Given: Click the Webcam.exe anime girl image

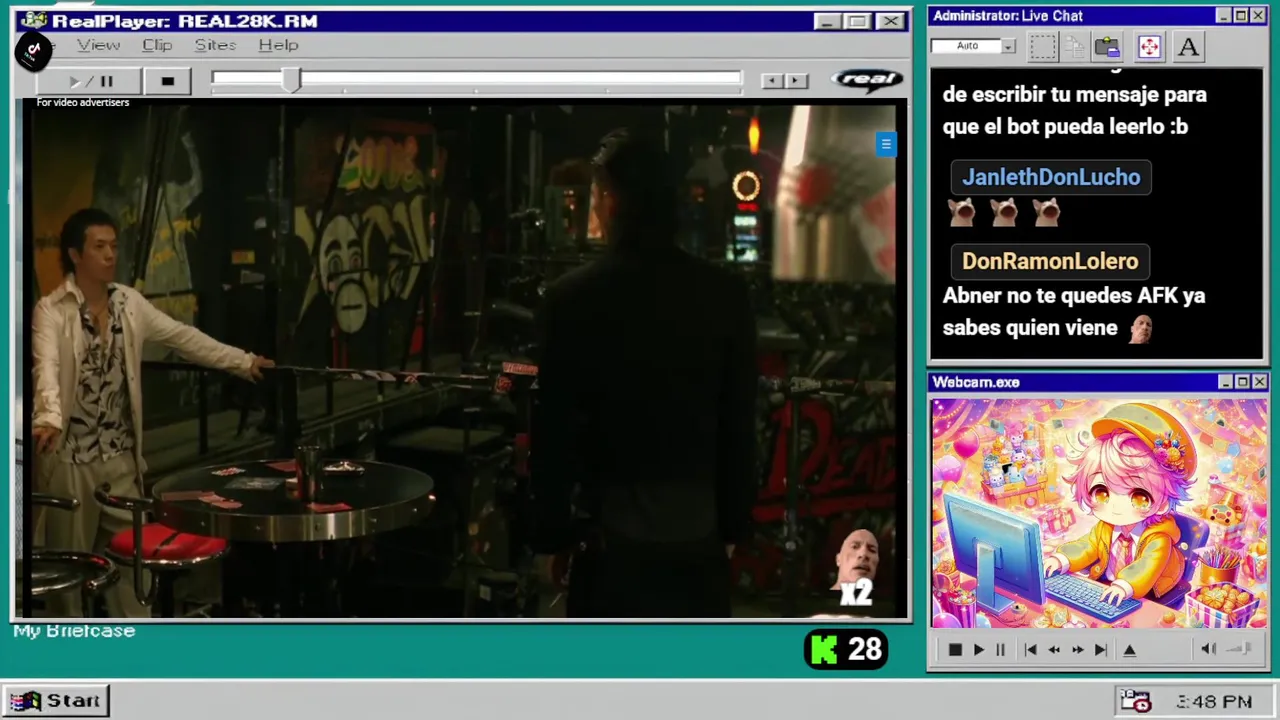Looking at the screenshot, I should click(1099, 514).
